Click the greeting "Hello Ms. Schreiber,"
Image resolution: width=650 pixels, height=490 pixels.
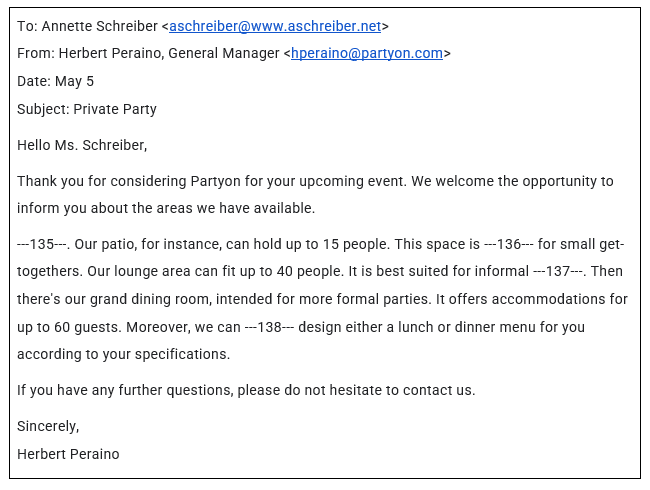(82, 146)
